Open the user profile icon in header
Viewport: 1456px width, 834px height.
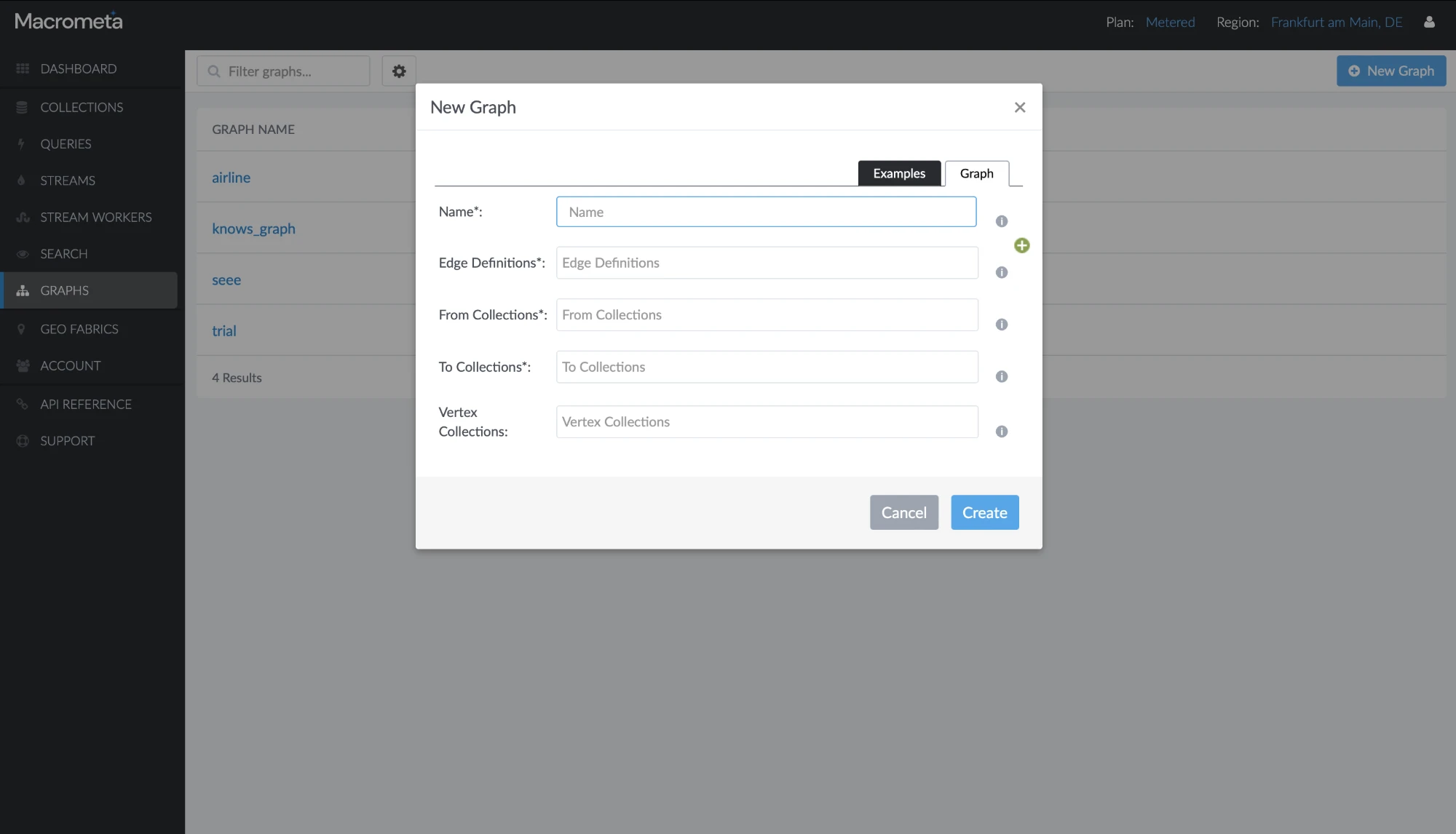pos(1429,22)
